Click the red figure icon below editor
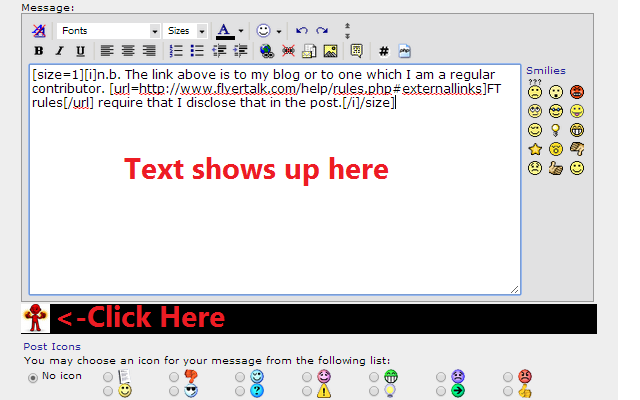The width and height of the screenshot is (640, 400). [36, 318]
